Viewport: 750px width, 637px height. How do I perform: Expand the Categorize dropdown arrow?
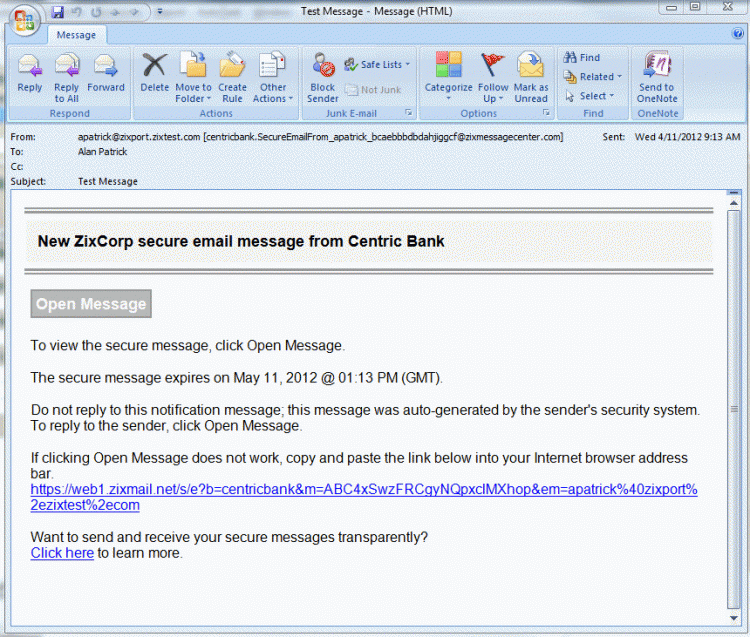(x=449, y=99)
